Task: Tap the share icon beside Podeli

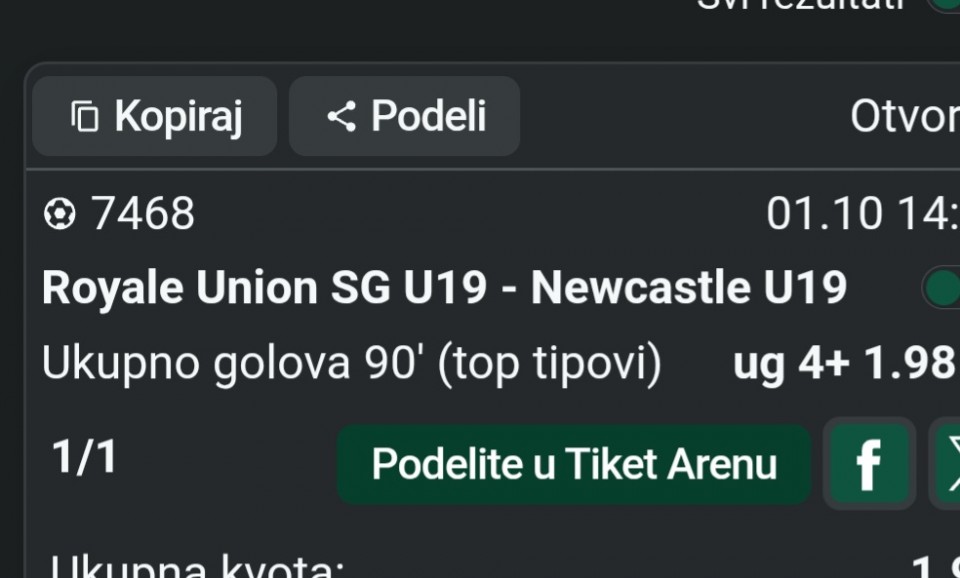Action: (x=341, y=117)
